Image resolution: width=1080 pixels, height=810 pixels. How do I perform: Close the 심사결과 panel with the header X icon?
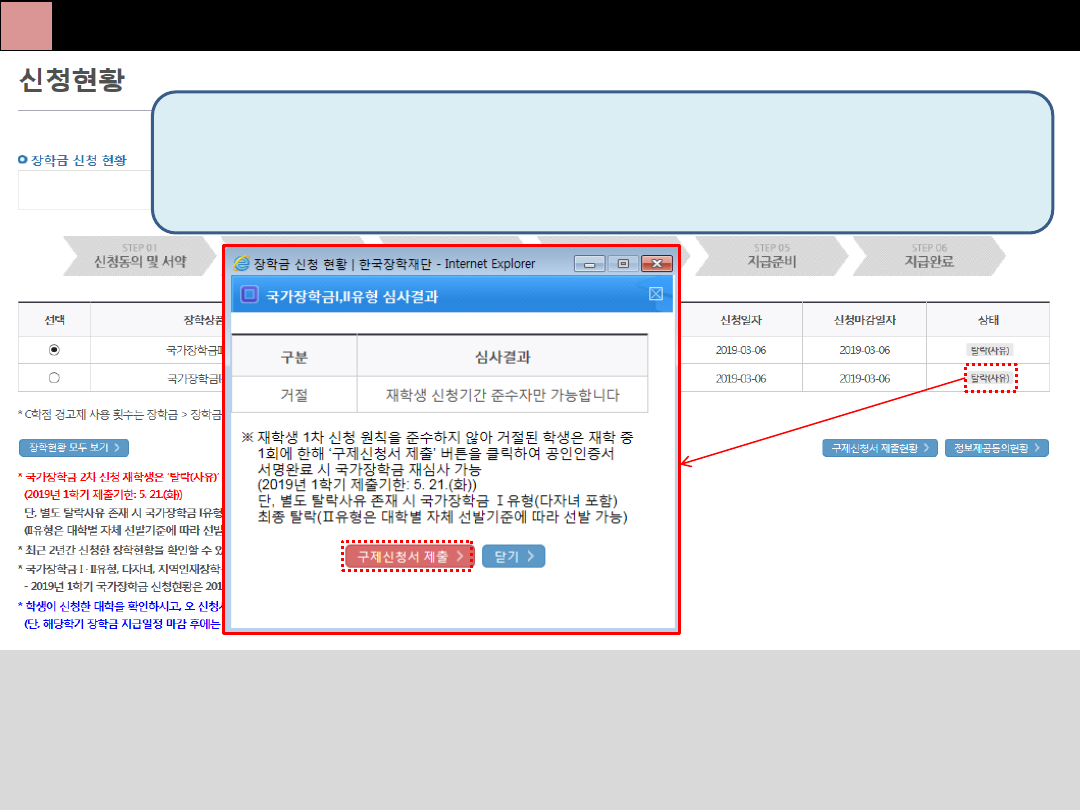pos(656,294)
